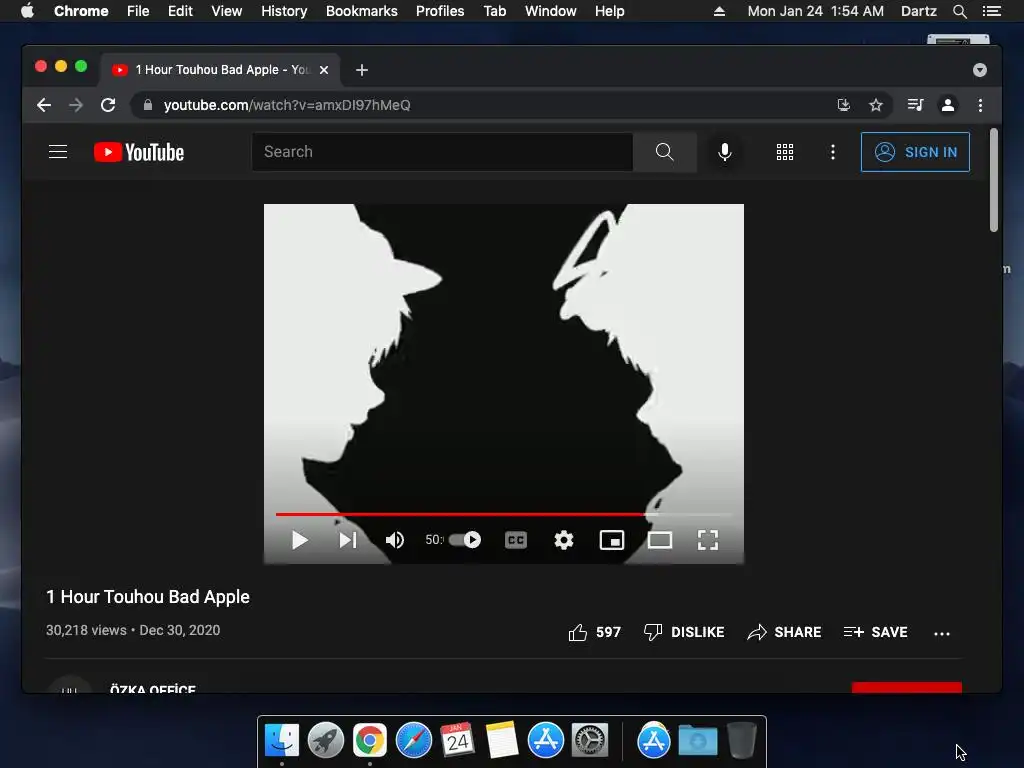Viewport: 1024px width, 768px height.
Task: Click the page vertical scrollbar
Action: click(993, 181)
